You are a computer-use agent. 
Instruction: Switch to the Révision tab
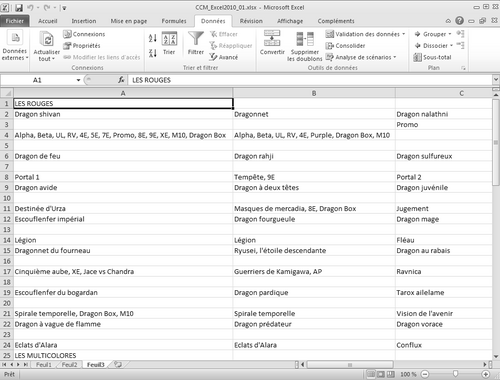click(251, 21)
